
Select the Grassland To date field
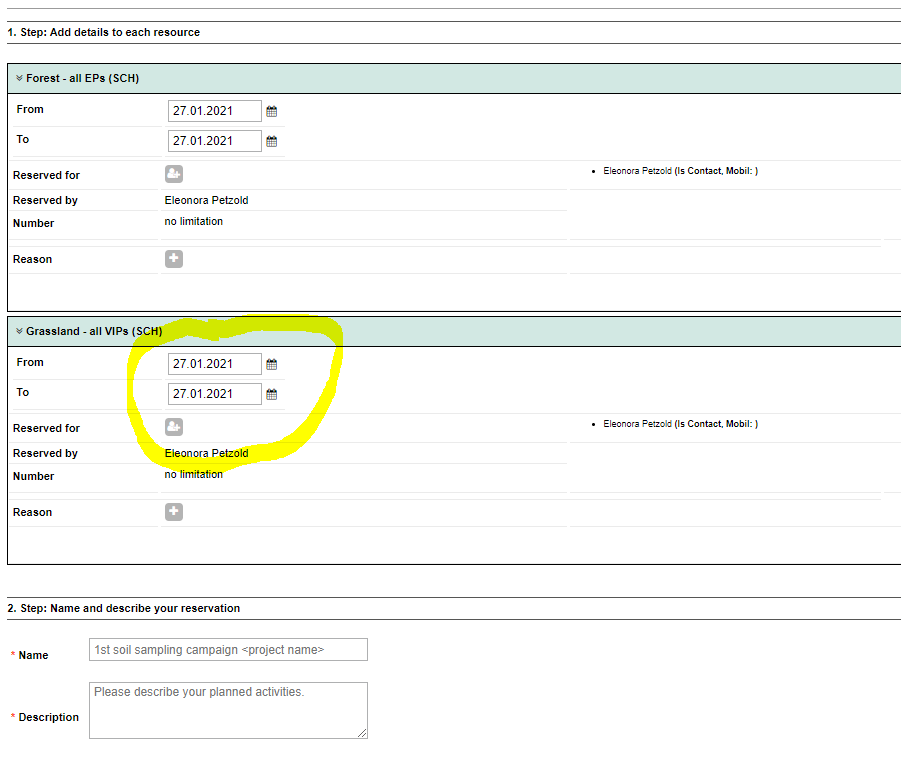click(214, 394)
